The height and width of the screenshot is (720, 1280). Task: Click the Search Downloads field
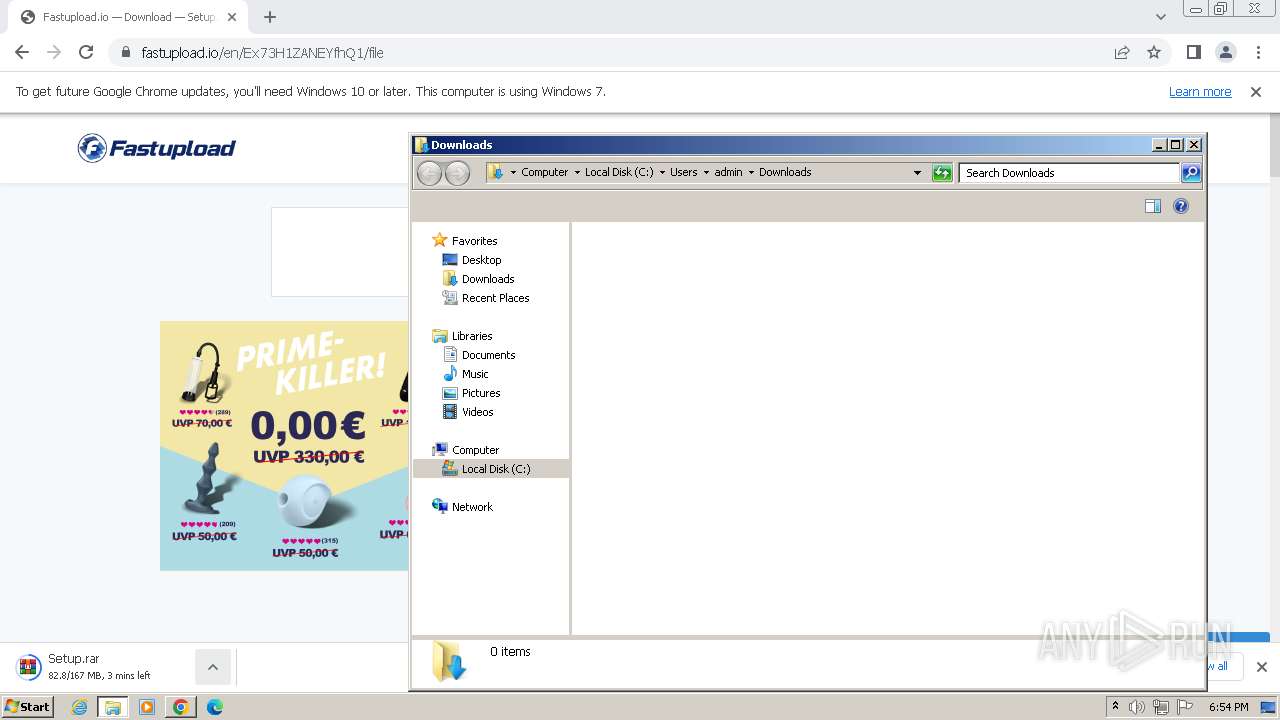point(1069,173)
